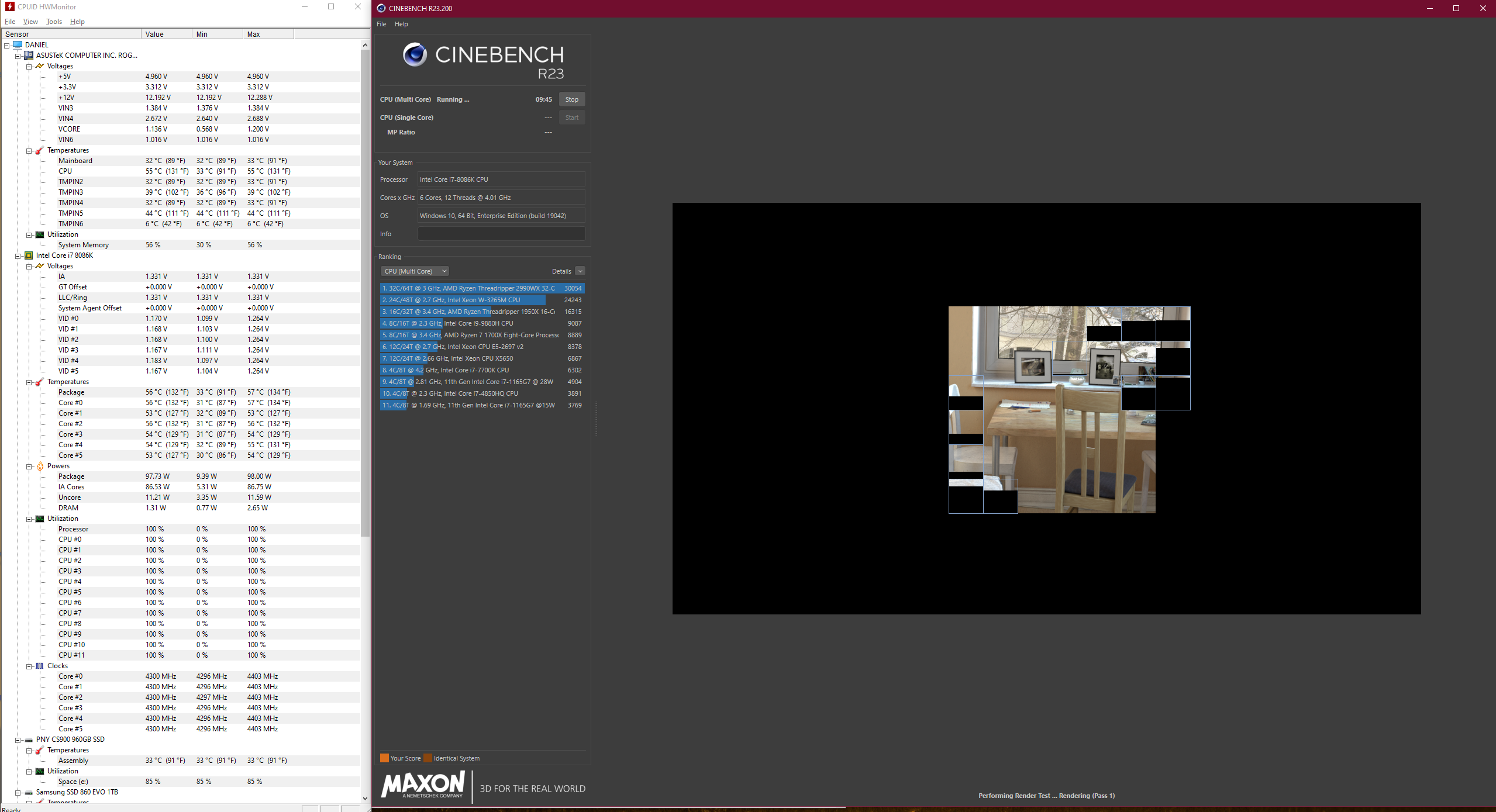1496x812 pixels.
Task: Click the Intel Core i7 8086K processor icon
Action: 29,255
